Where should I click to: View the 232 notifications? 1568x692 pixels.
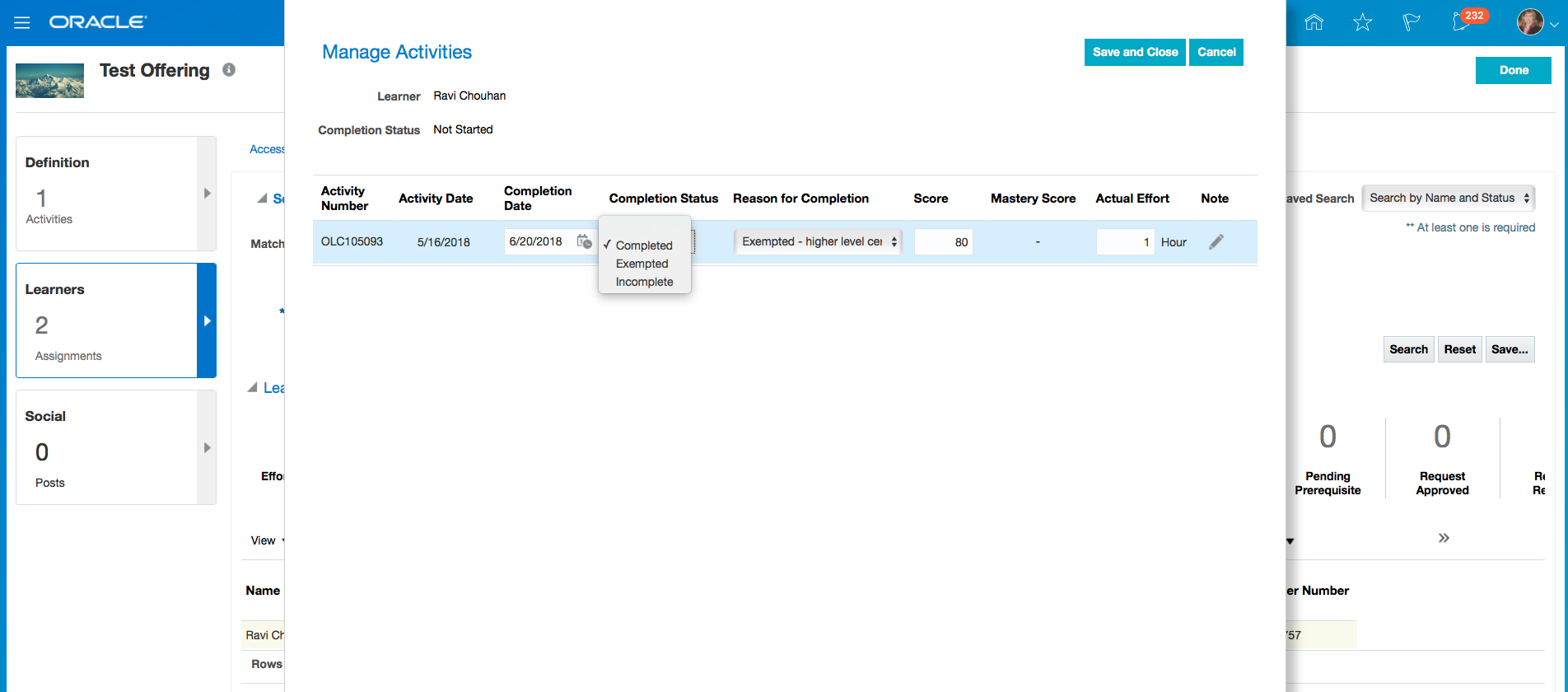click(x=1469, y=20)
